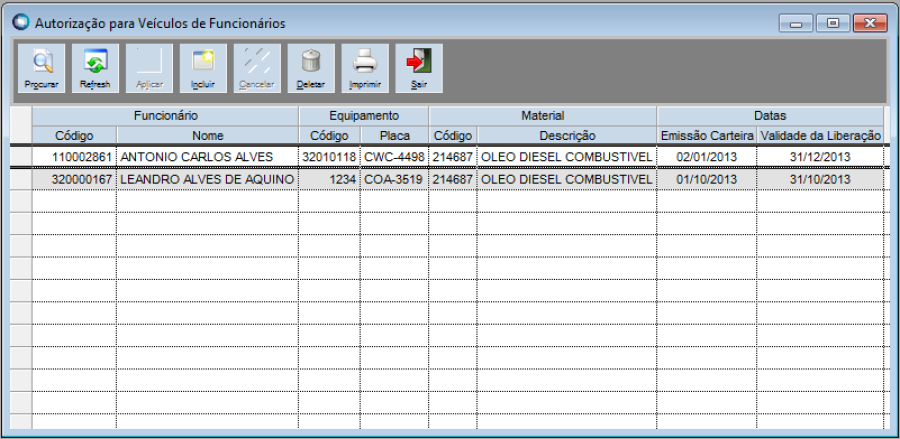The image size is (900, 439).
Task: Select the Material group header
Action: 543,116
